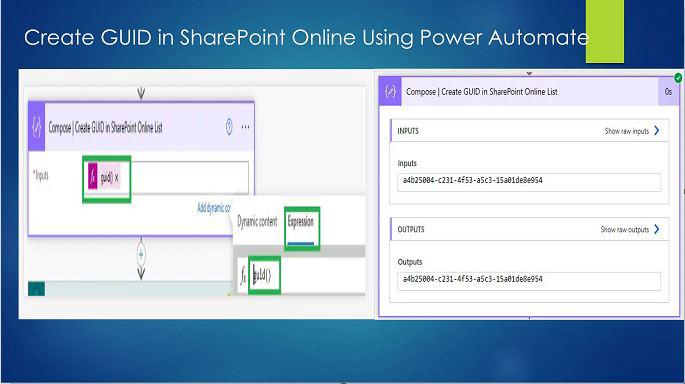
Task: Click the OUTPUTS section heading
Action: pos(411,229)
